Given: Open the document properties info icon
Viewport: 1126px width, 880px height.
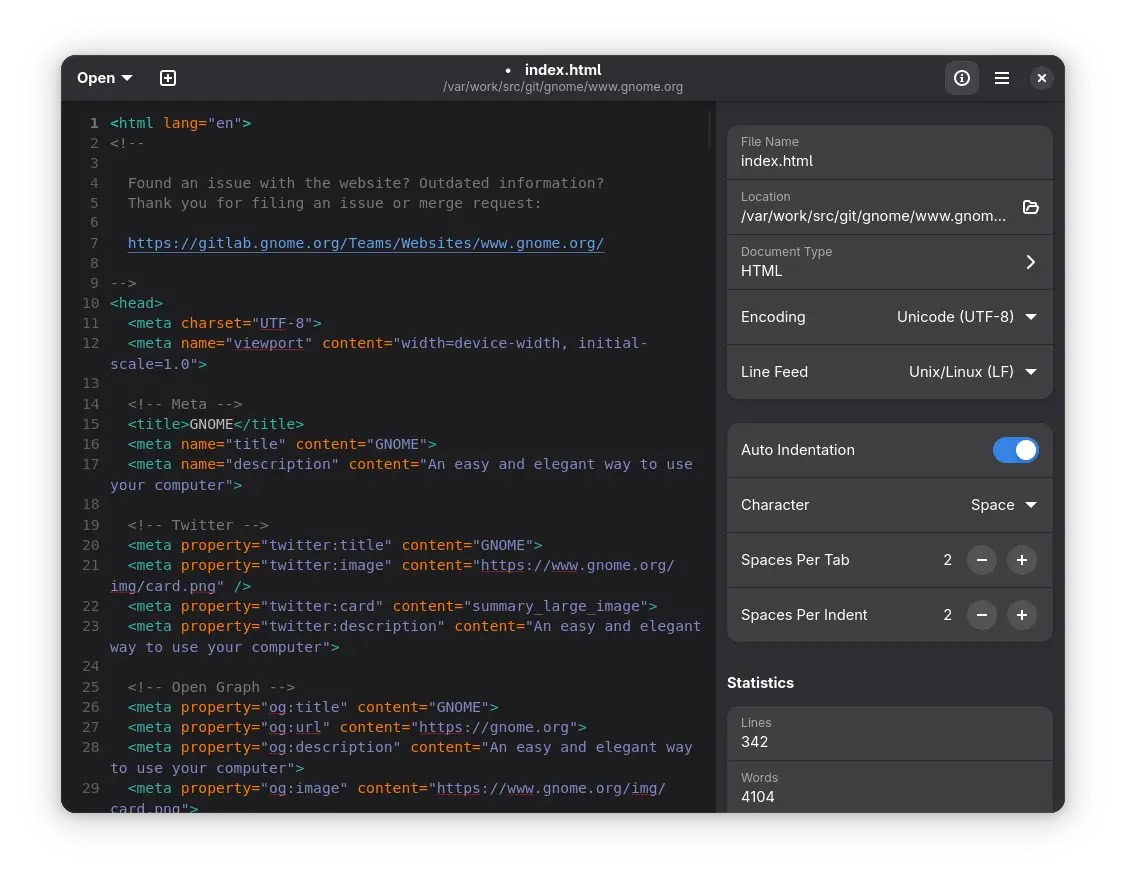Looking at the screenshot, I should pyautogui.click(x=962, y=78).
